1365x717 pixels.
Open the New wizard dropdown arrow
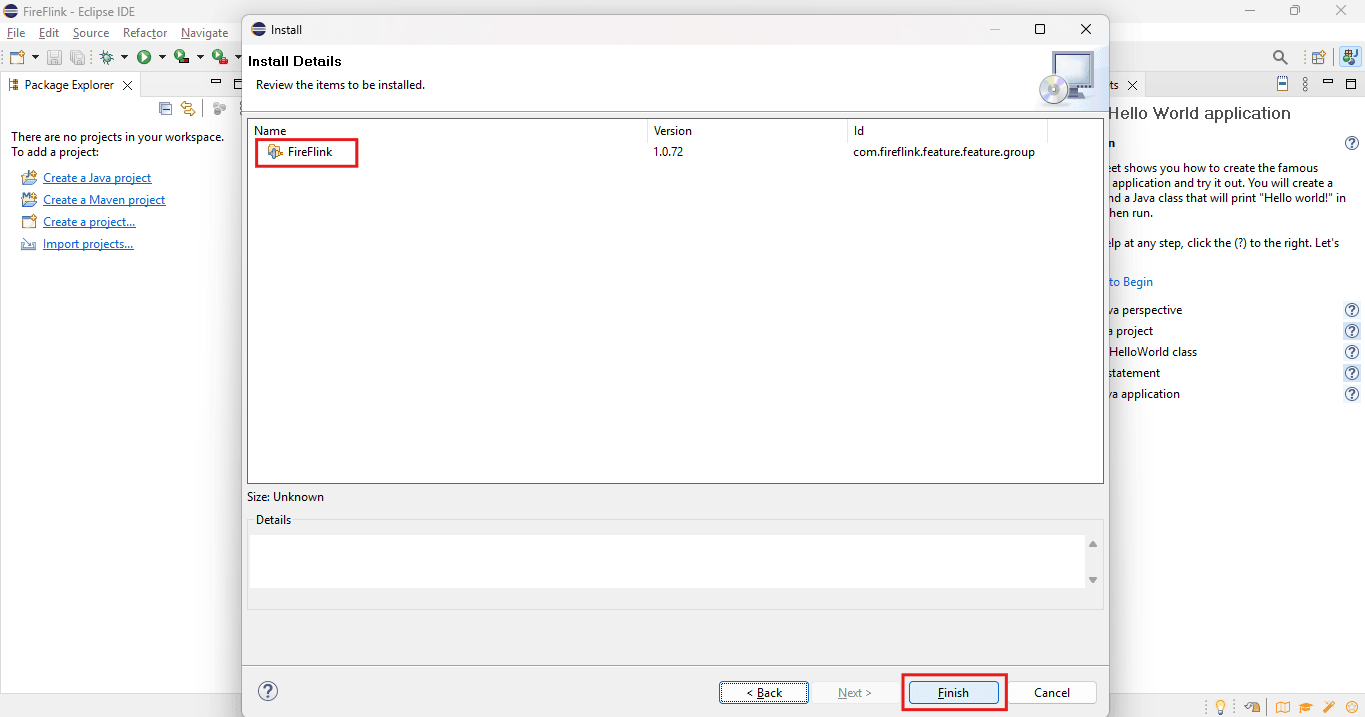point(36,58)
